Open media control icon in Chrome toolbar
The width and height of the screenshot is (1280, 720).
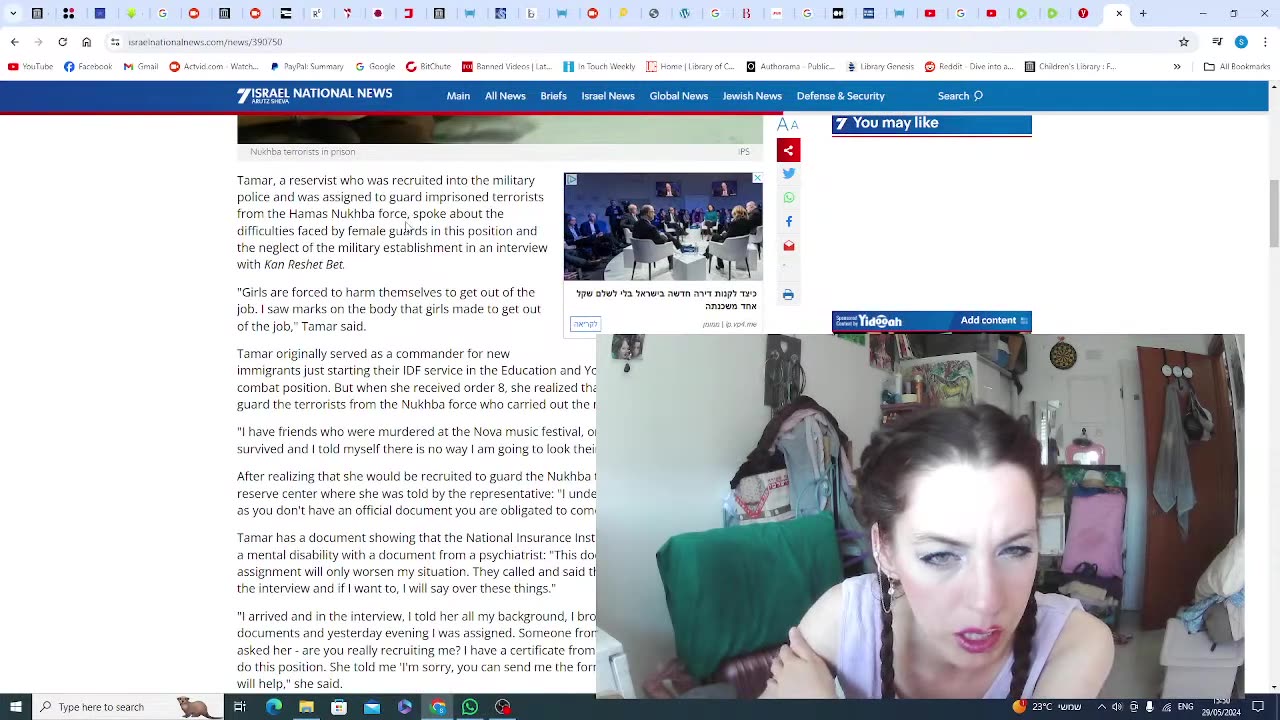[1217, 42]
